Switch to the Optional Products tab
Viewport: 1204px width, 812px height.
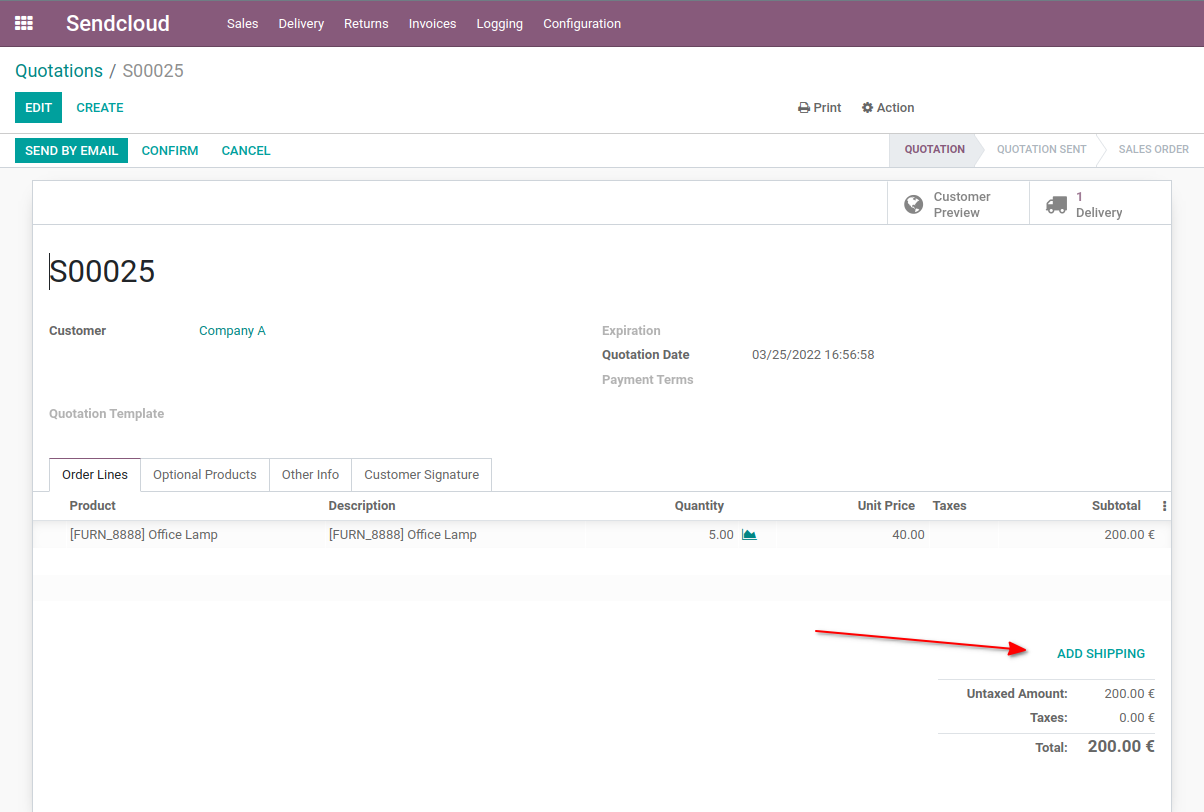[x=205, y=475]
